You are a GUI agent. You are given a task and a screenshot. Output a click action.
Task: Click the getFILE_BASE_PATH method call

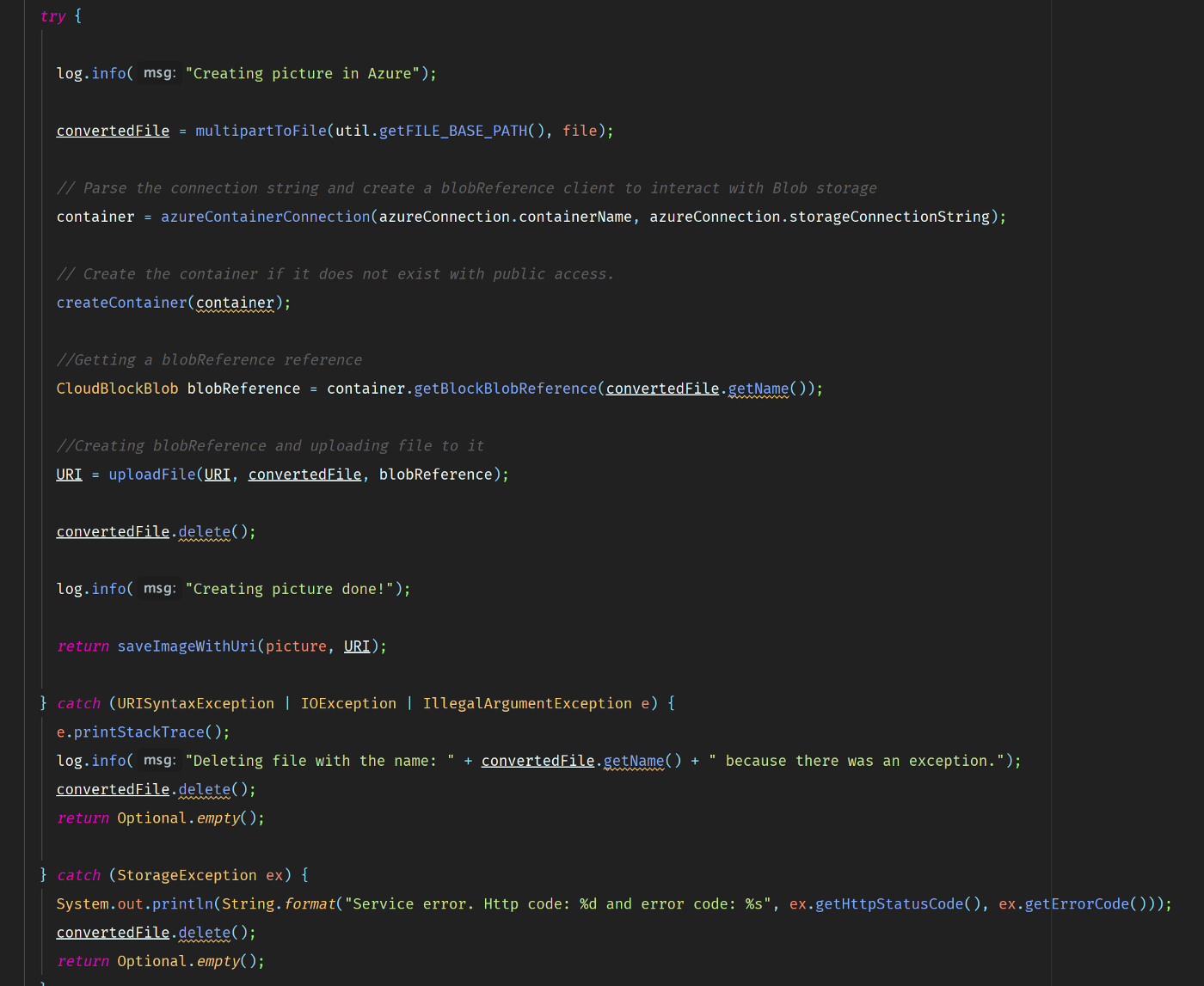point(452,131)
